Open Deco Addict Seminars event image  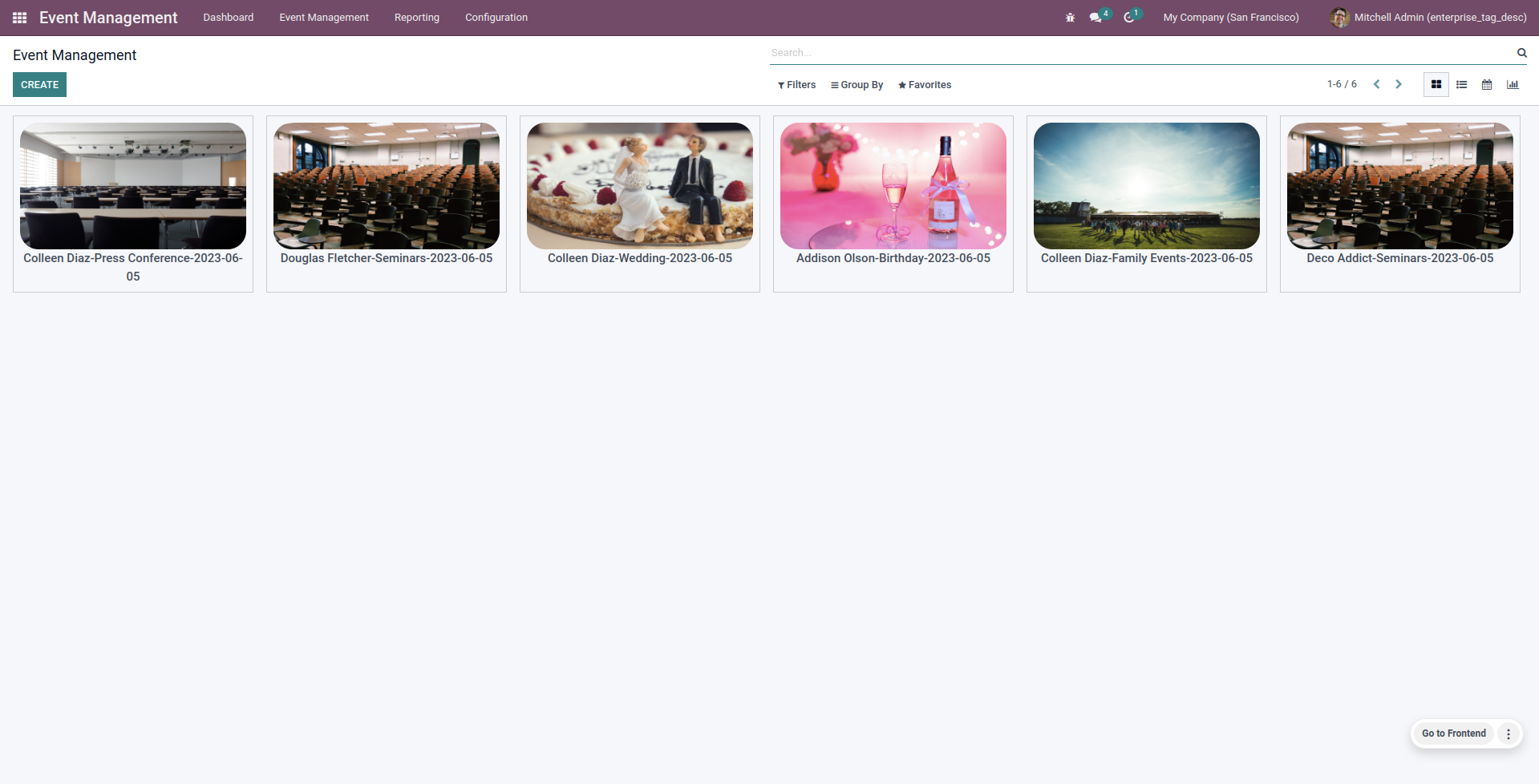[1400, 186]
